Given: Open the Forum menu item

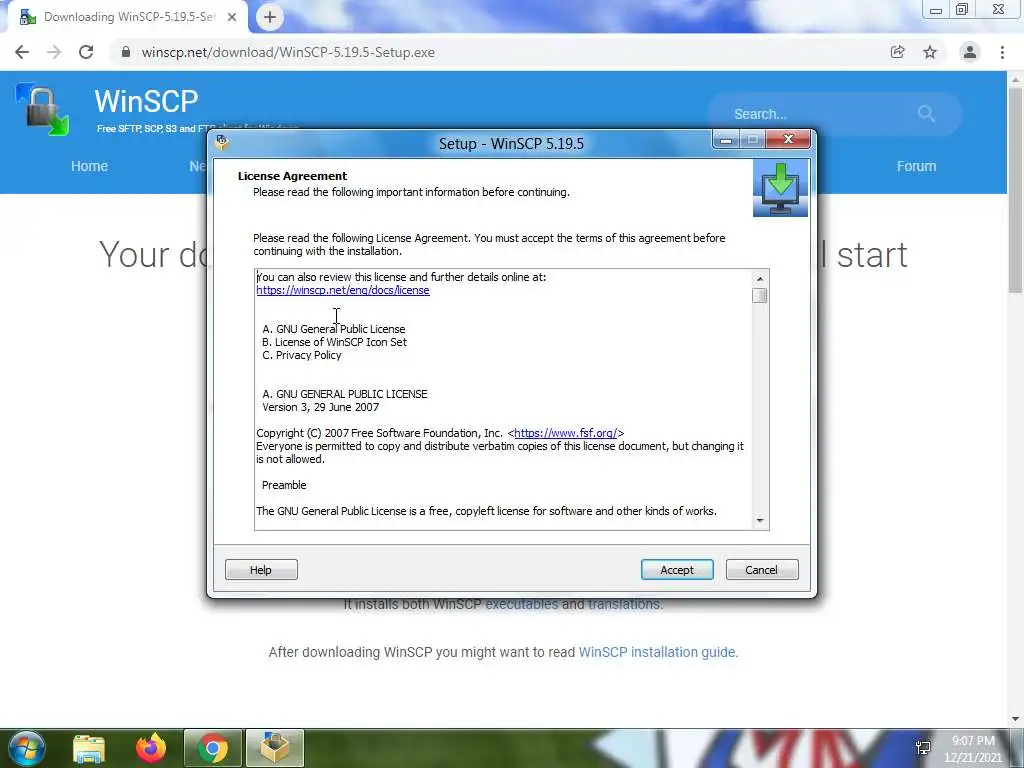Looking at the screenshot, I should click(916, 166).
